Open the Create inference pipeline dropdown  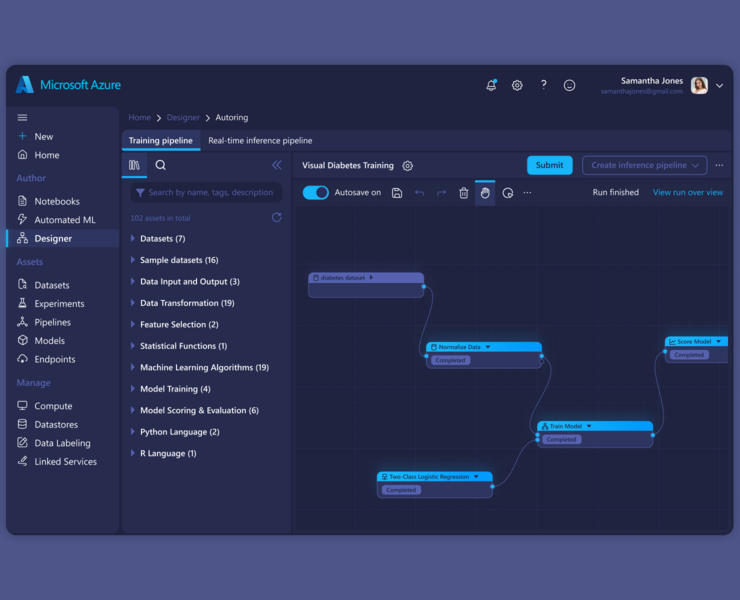644,165
